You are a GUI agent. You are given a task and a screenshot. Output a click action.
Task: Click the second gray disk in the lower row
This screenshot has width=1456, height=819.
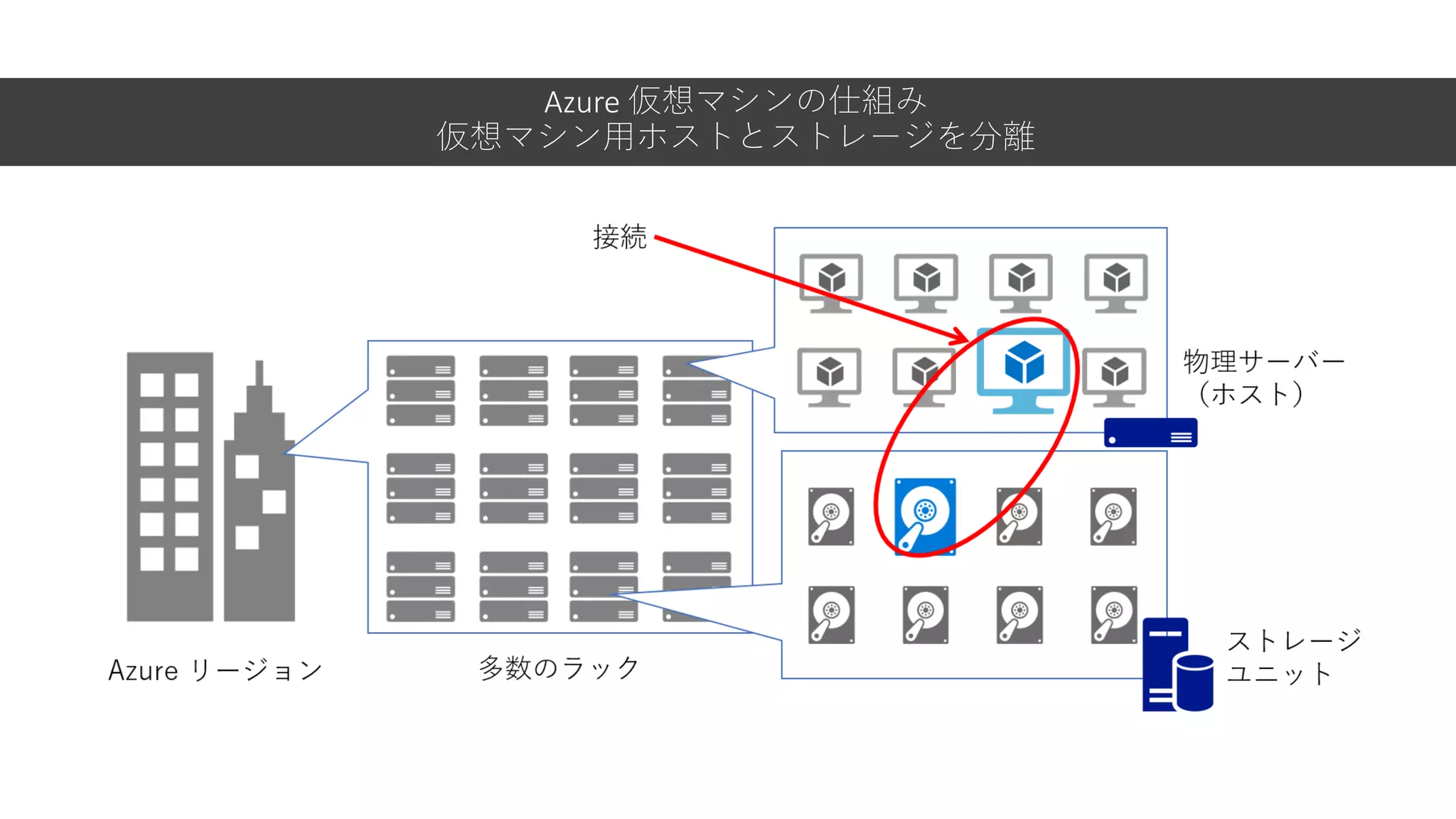pos(926,615)
